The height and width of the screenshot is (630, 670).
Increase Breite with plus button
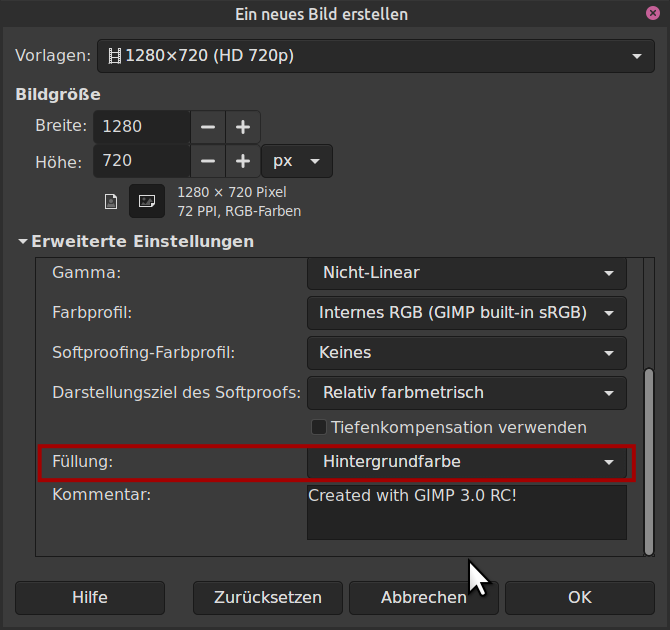tap(243, 127)
